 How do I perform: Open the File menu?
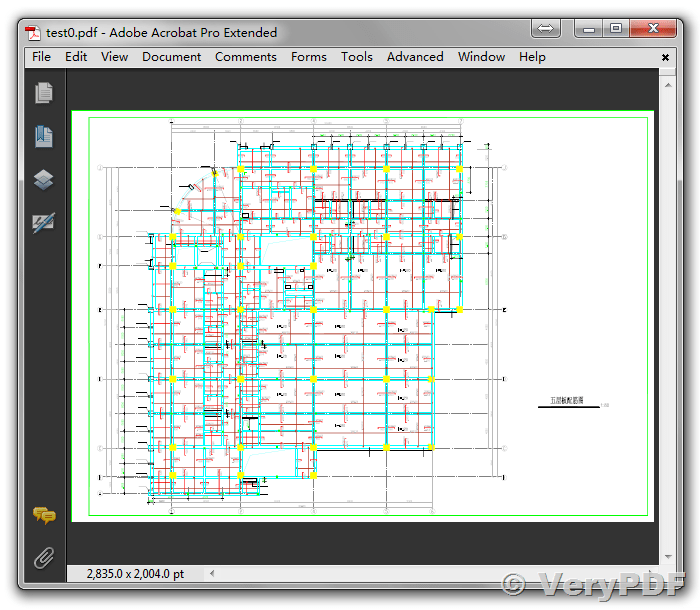[42, 57]
